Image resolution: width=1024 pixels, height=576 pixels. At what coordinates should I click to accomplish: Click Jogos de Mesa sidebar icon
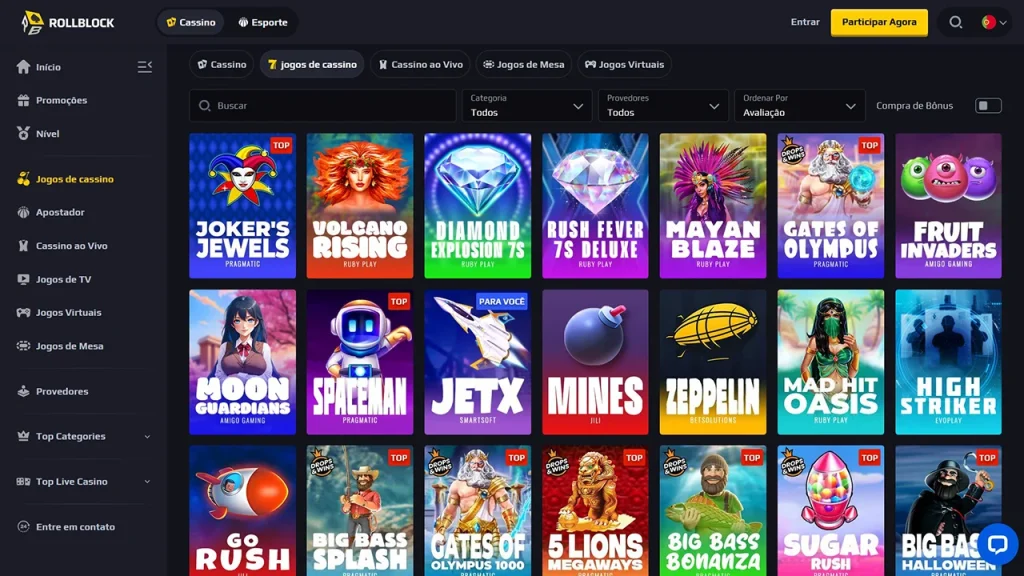(x=24, y=345)
